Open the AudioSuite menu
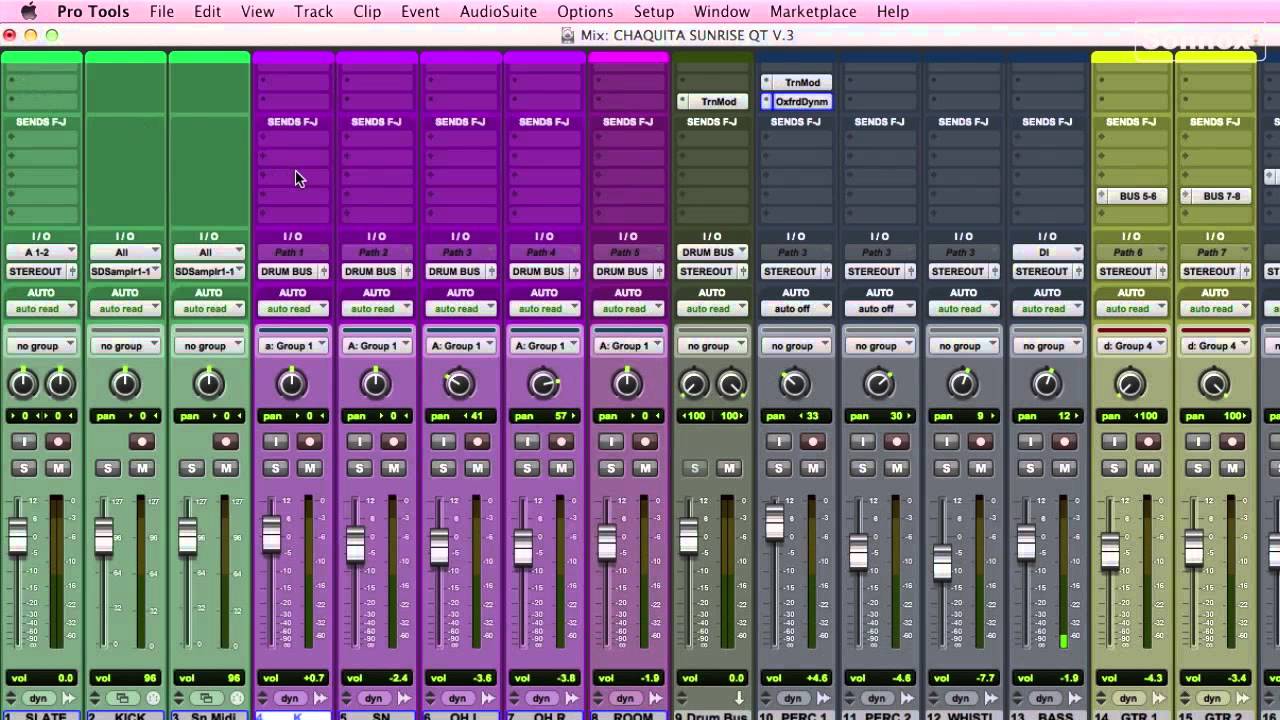 (x=498, y=12)
